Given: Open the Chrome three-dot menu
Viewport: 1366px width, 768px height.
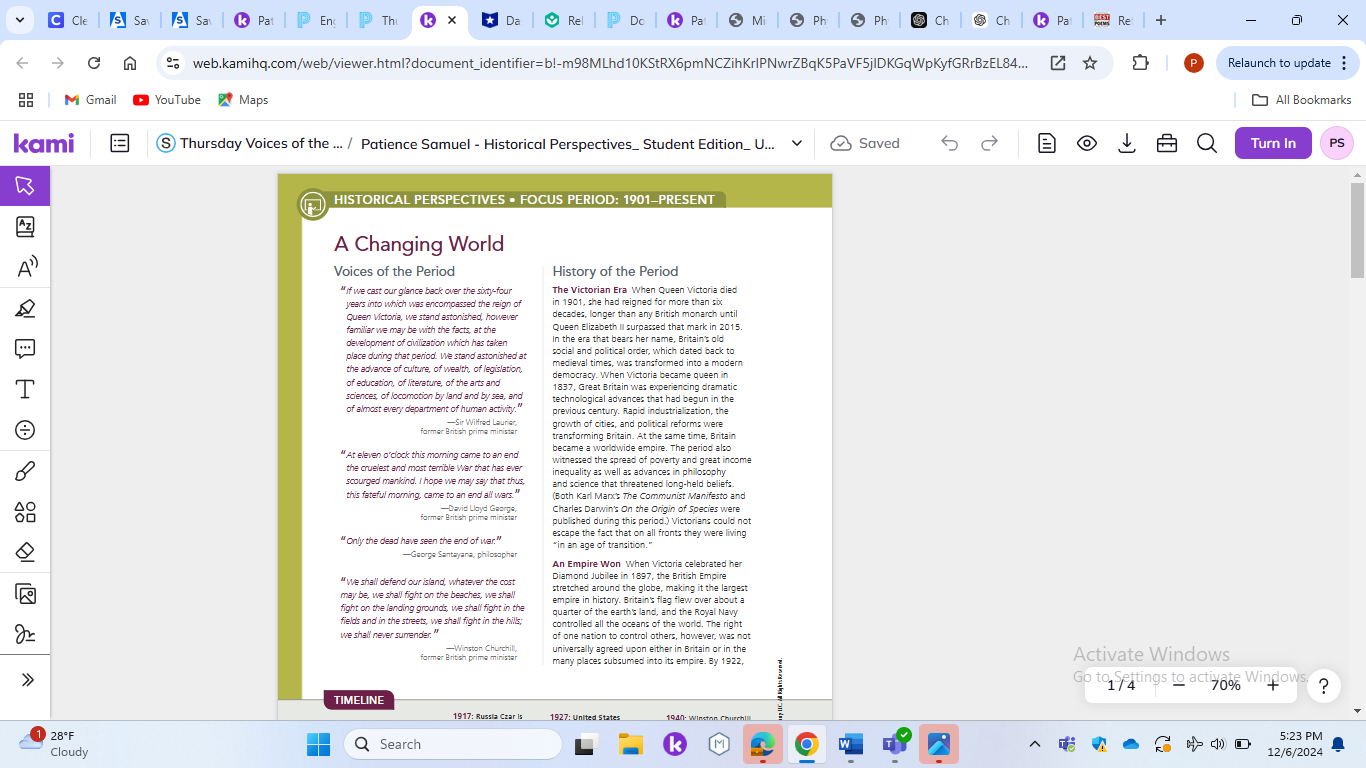Looking at the screenshot, I should pos(1345,63).
